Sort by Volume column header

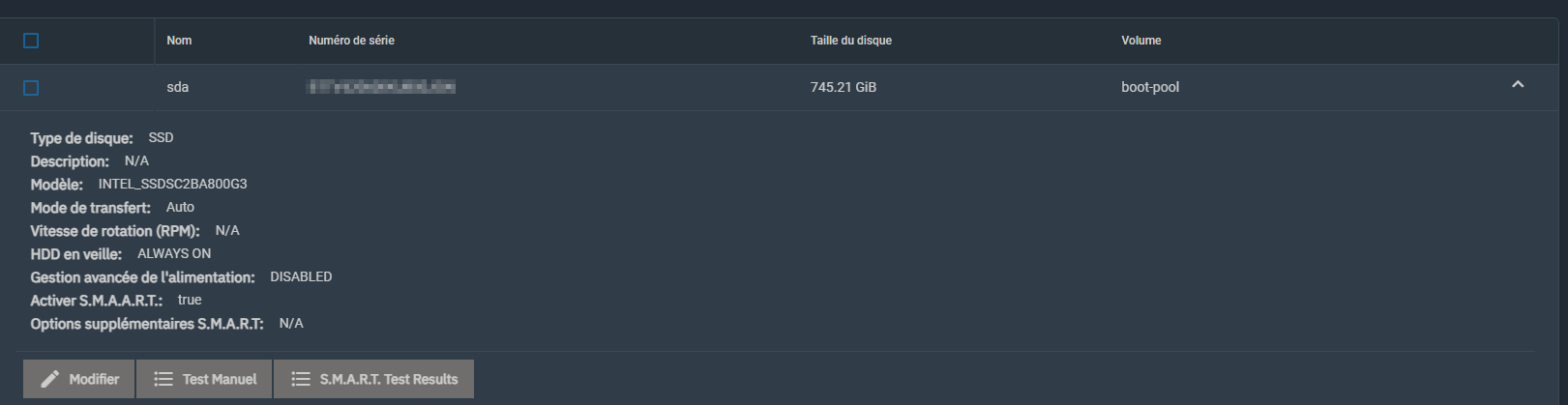1141,41
